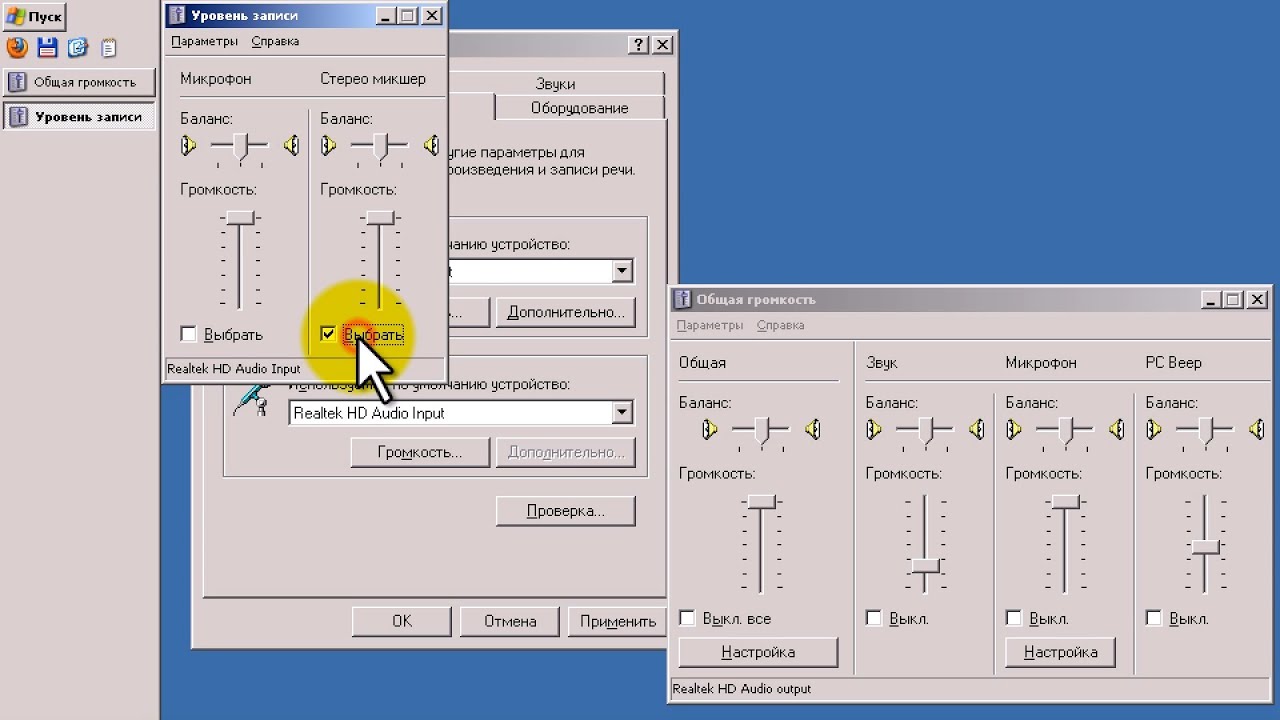Click right speaker icon of Общая balance

(813, 430)
